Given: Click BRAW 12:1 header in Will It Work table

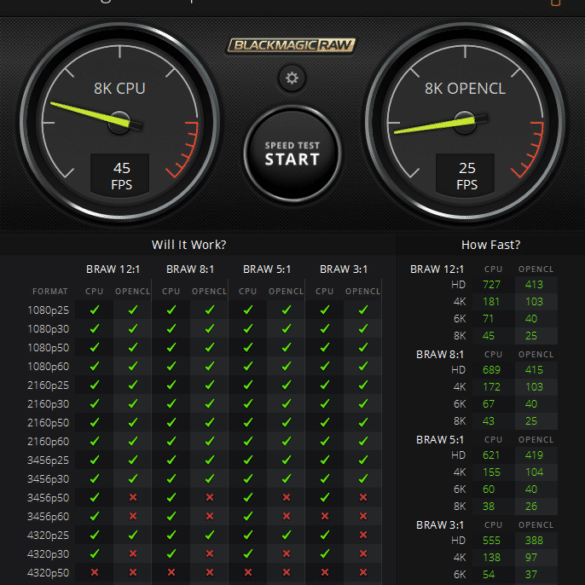Looking at the screenshot, I should [x=113, y=269].
